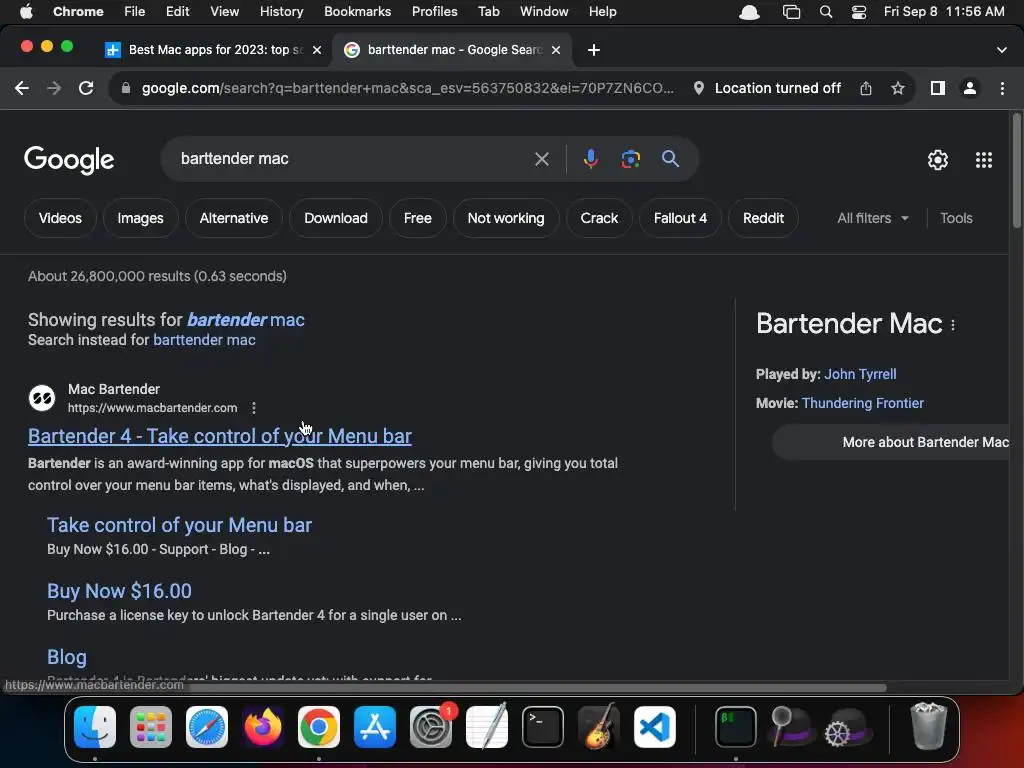Clear the search box with X
1024x768 pixels.
(x=541, y=159)
